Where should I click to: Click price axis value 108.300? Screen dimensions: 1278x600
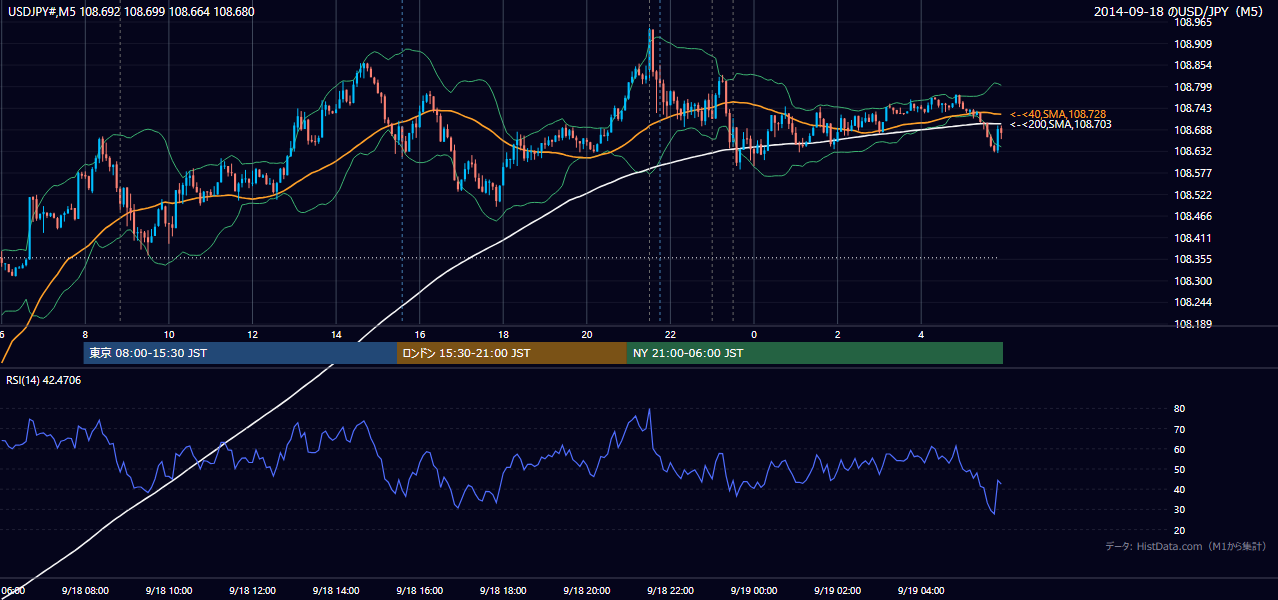pos(1193,281)
